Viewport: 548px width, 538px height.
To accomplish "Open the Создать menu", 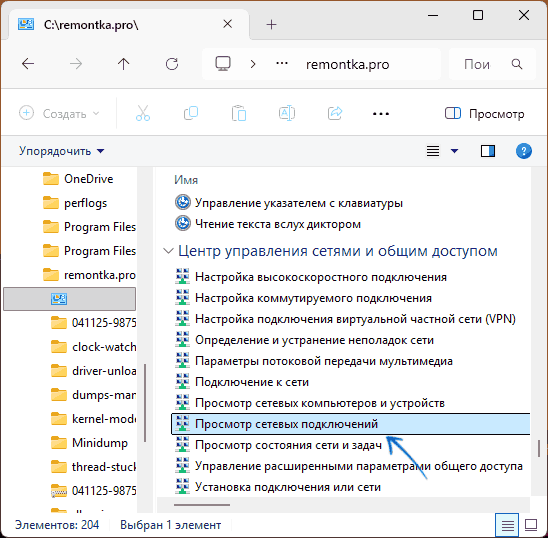I will point(59,114).
